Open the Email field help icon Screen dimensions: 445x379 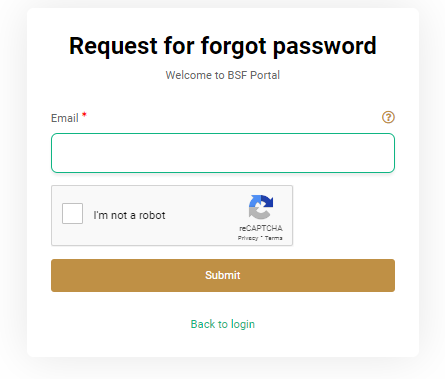[388, 117]
